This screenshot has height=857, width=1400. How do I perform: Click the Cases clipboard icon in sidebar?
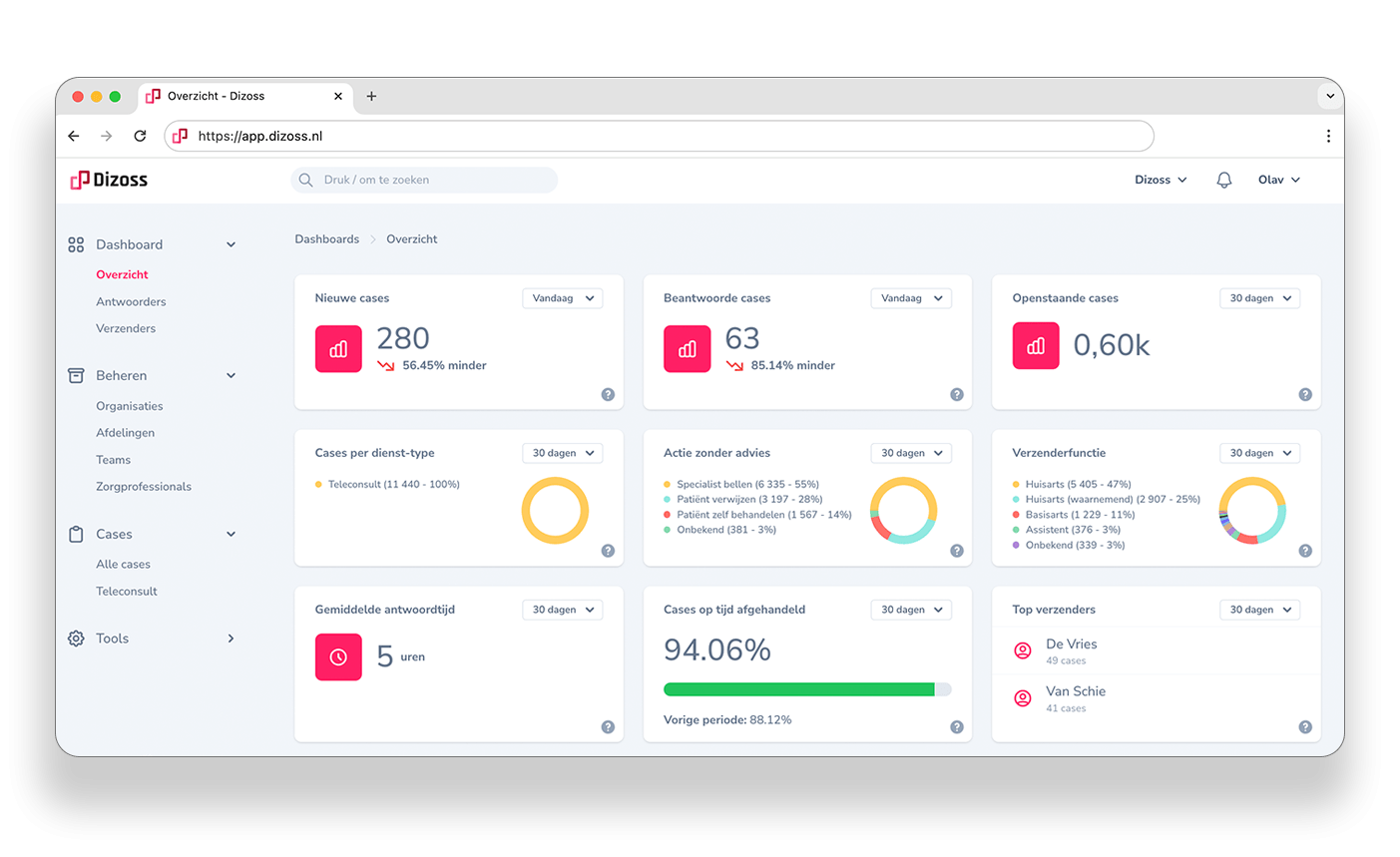tap(76, 534)
